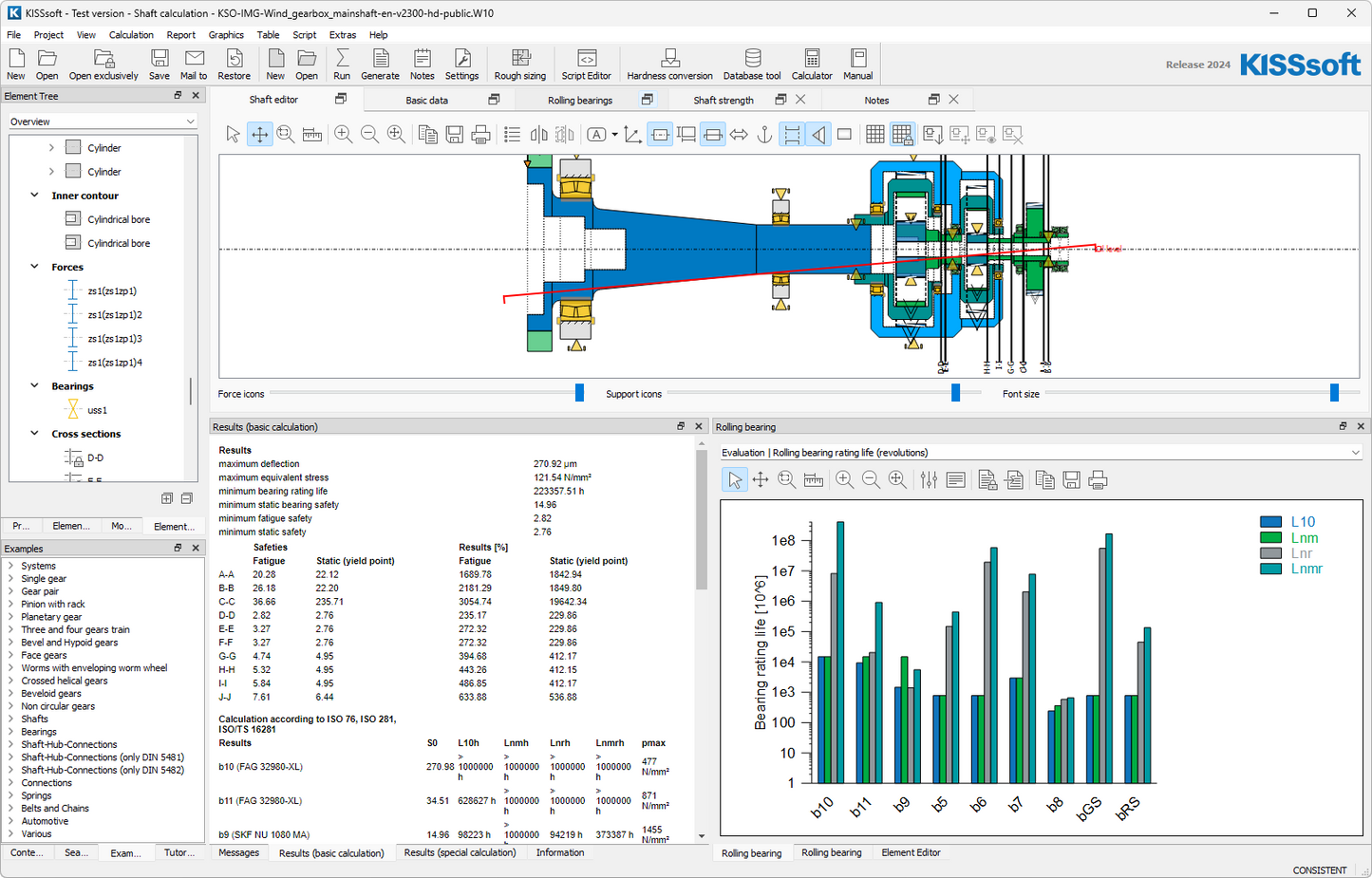This screenshot has width=1372, height=878.
Task: Click the Rough sizing toolbar icon
Action: 519,64
